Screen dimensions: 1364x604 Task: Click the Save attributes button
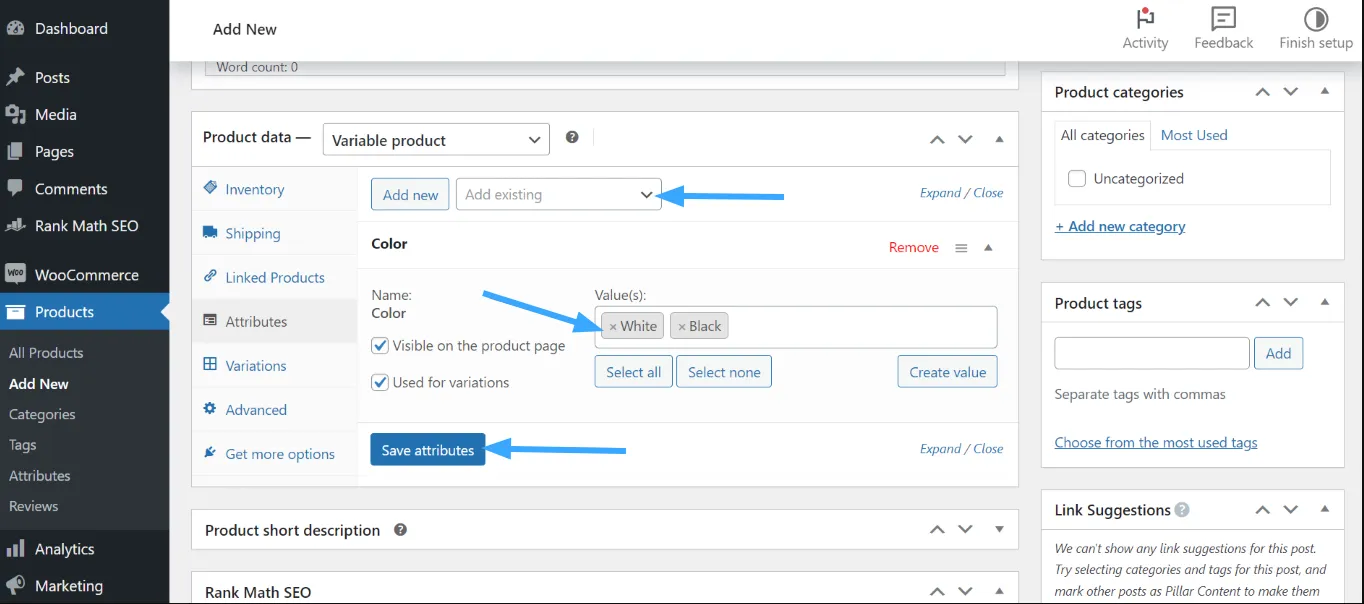pos(428,450)
